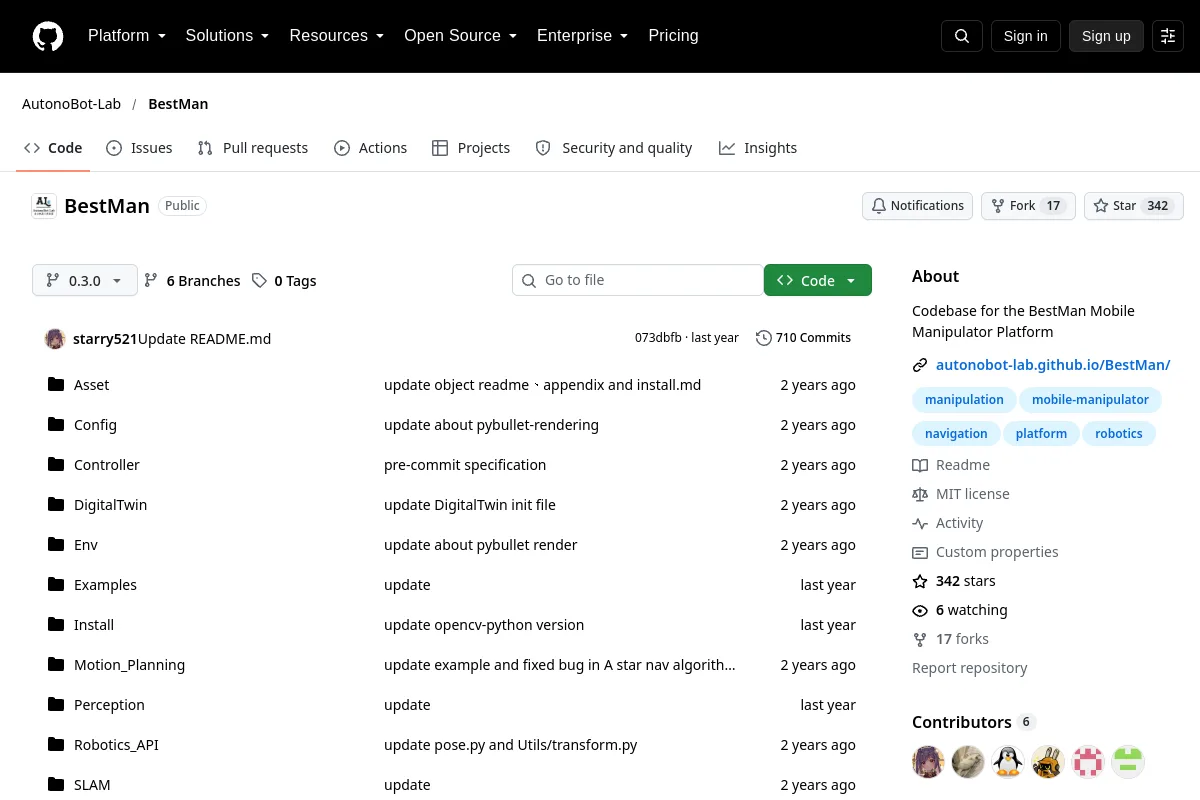Open the Motion_Planning folder icon
The height and width of the screenshot is (800, 1200).
(56, 664)
